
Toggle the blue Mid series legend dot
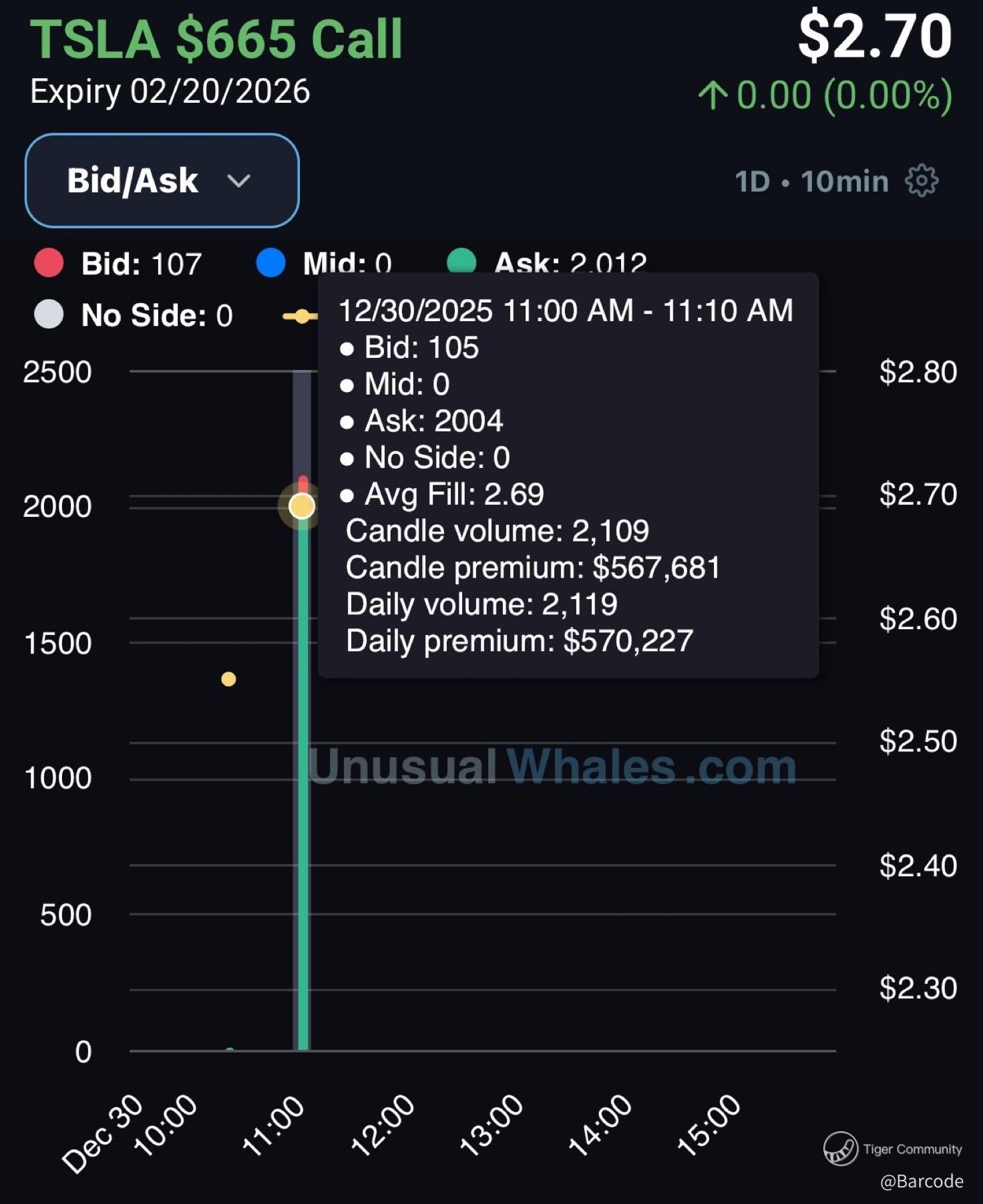(x=270, y=263)
